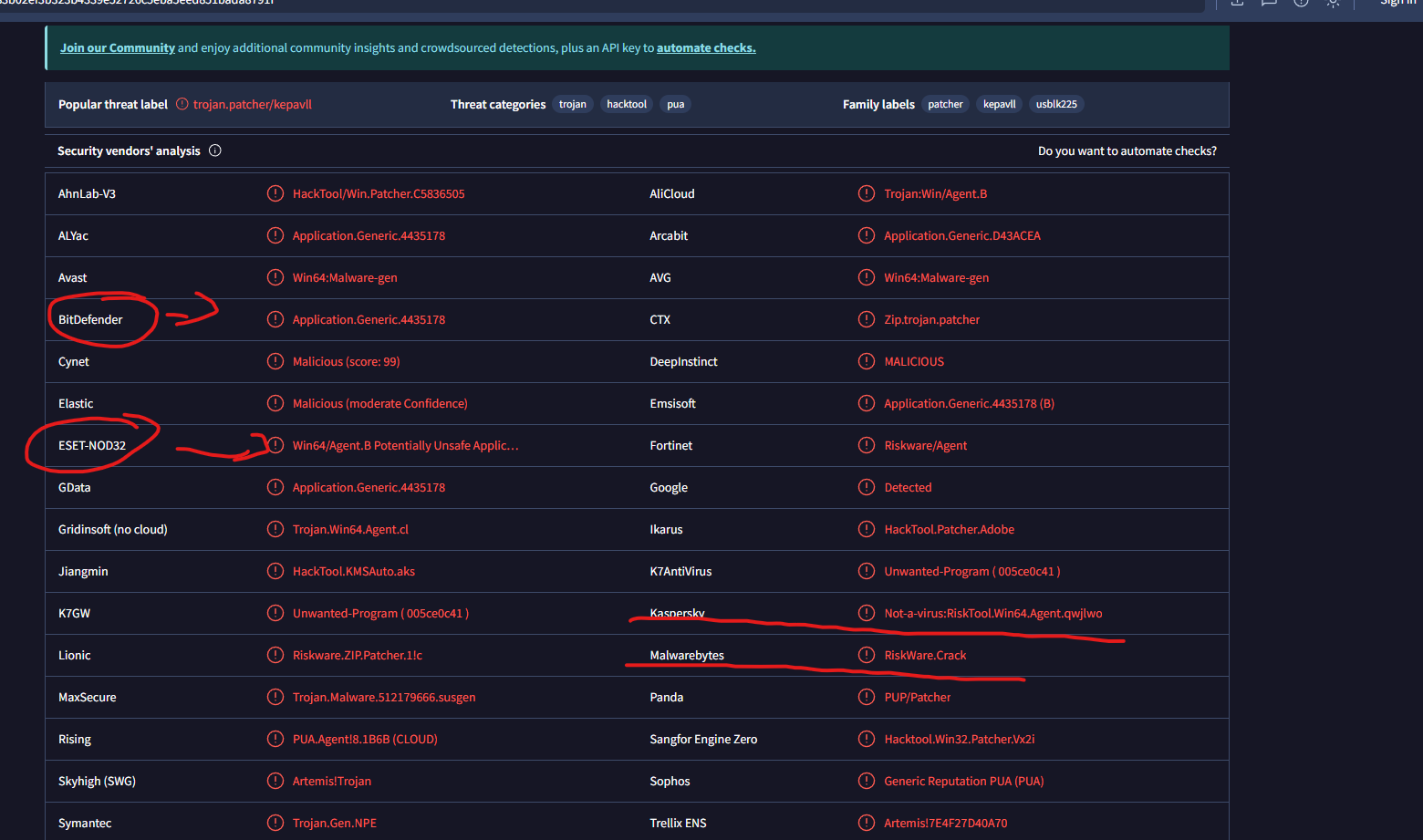This screenshot has width=1423, height=840.
Task: Click the Trellix ENS vendor name
Action: pos(679,823)
